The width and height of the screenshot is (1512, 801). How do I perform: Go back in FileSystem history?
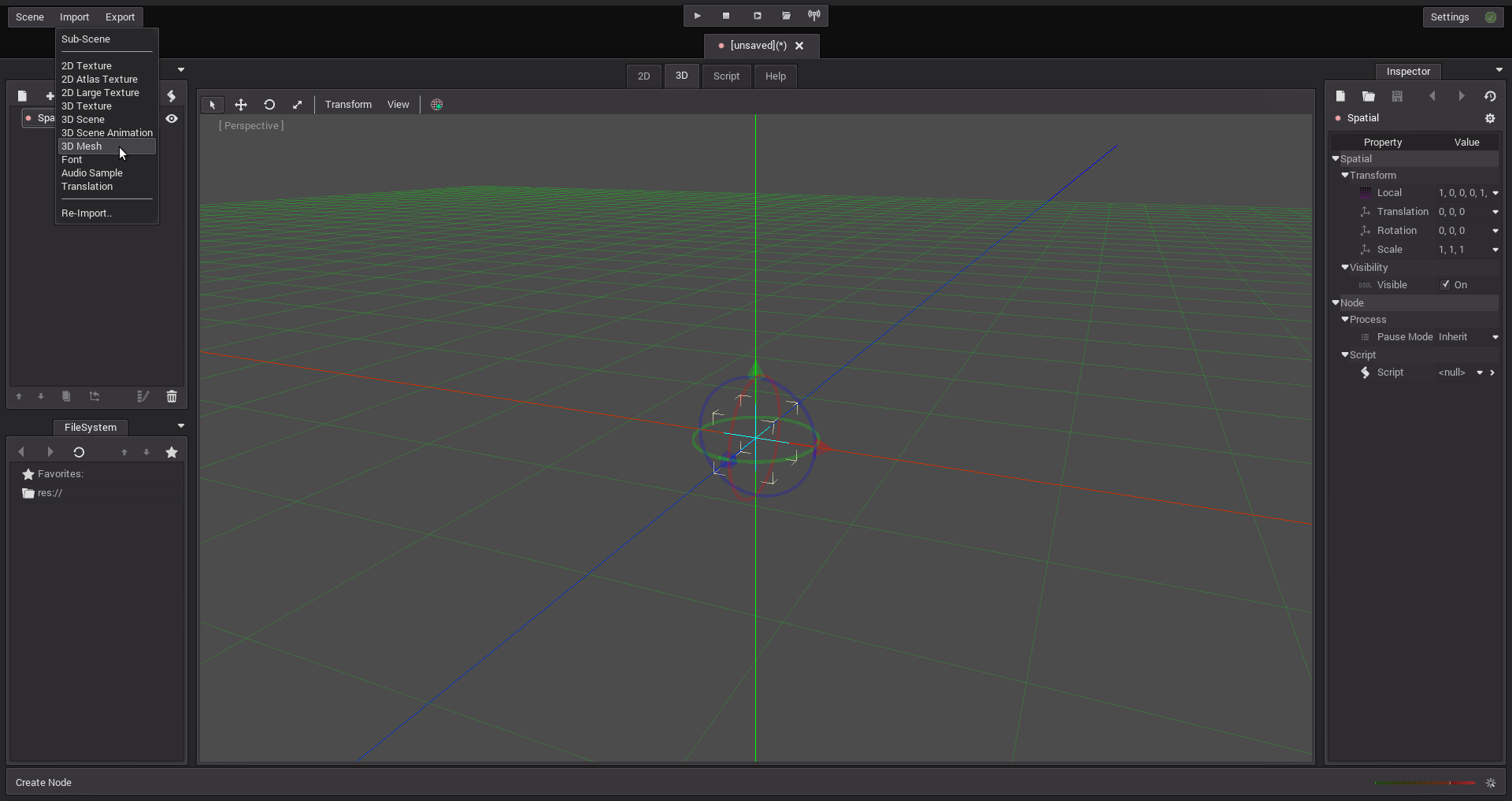[21, 452]
